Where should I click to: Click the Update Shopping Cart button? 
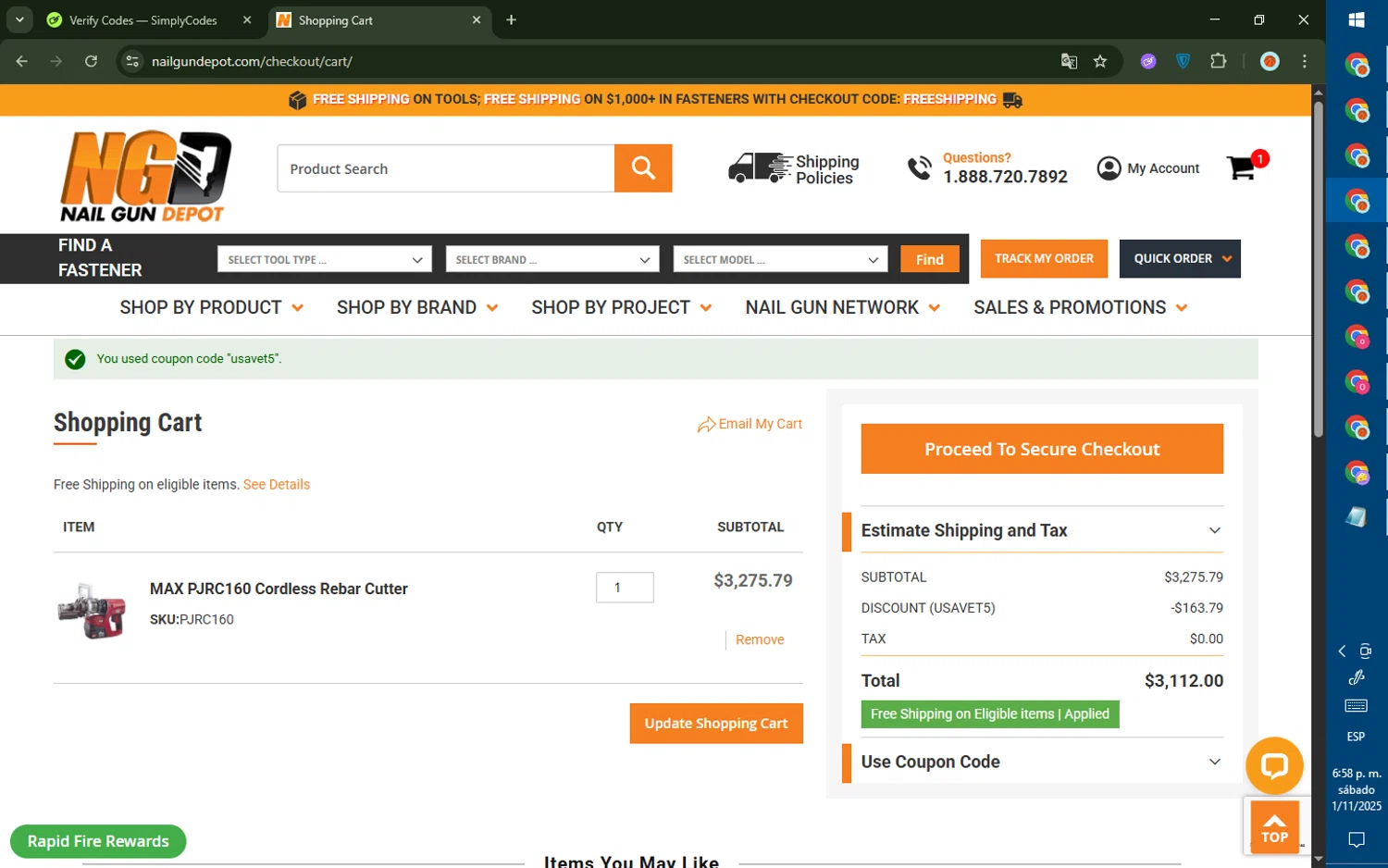coord(716,723)
